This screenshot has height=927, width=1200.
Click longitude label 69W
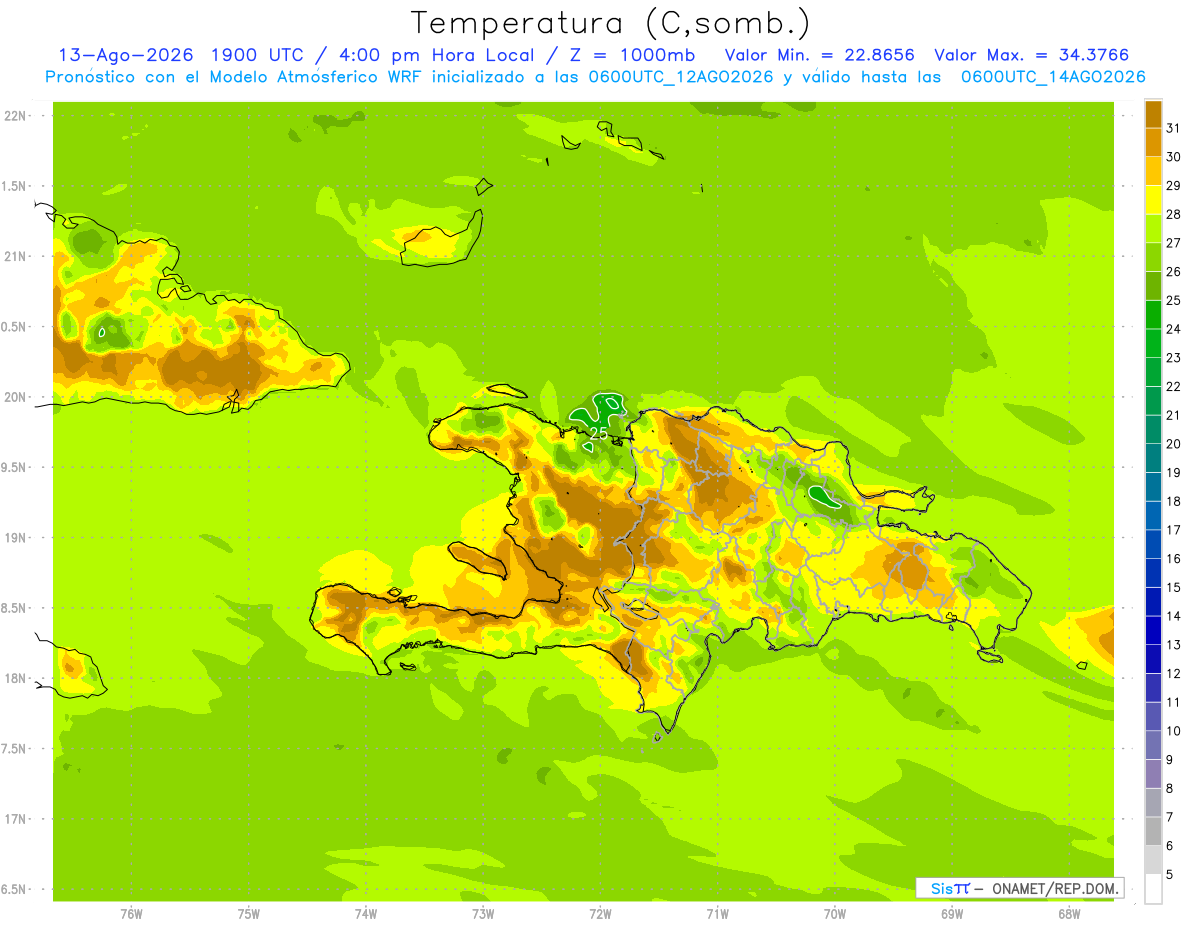click(952, 913)
